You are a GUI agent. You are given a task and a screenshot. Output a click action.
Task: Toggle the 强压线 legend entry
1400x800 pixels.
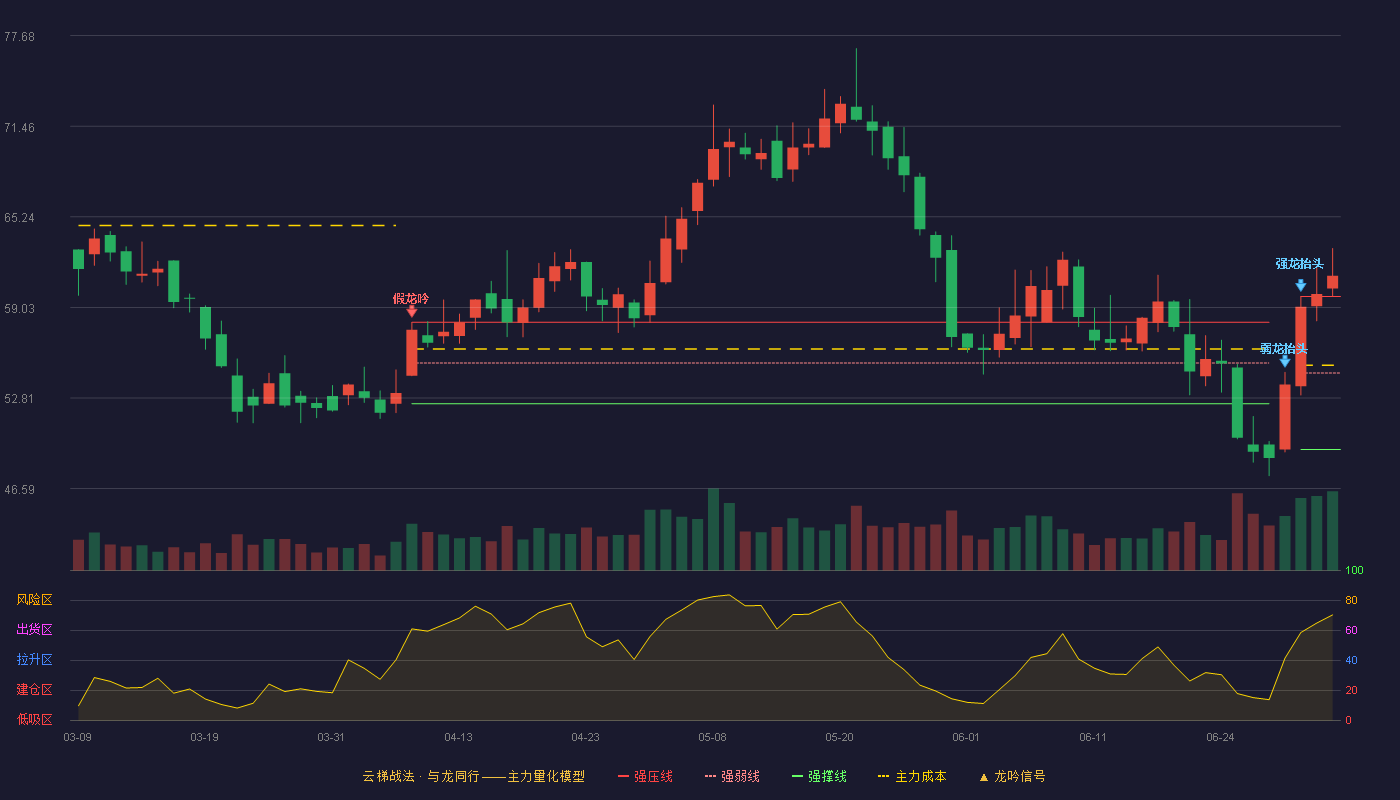pyautogui.click(x=645, y=776)
